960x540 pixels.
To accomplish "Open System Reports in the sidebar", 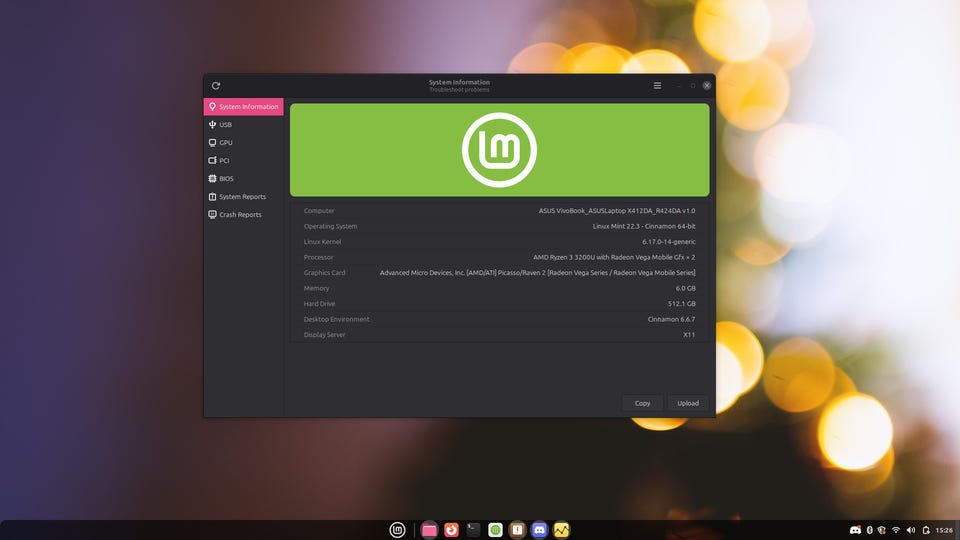I will 242,197.
